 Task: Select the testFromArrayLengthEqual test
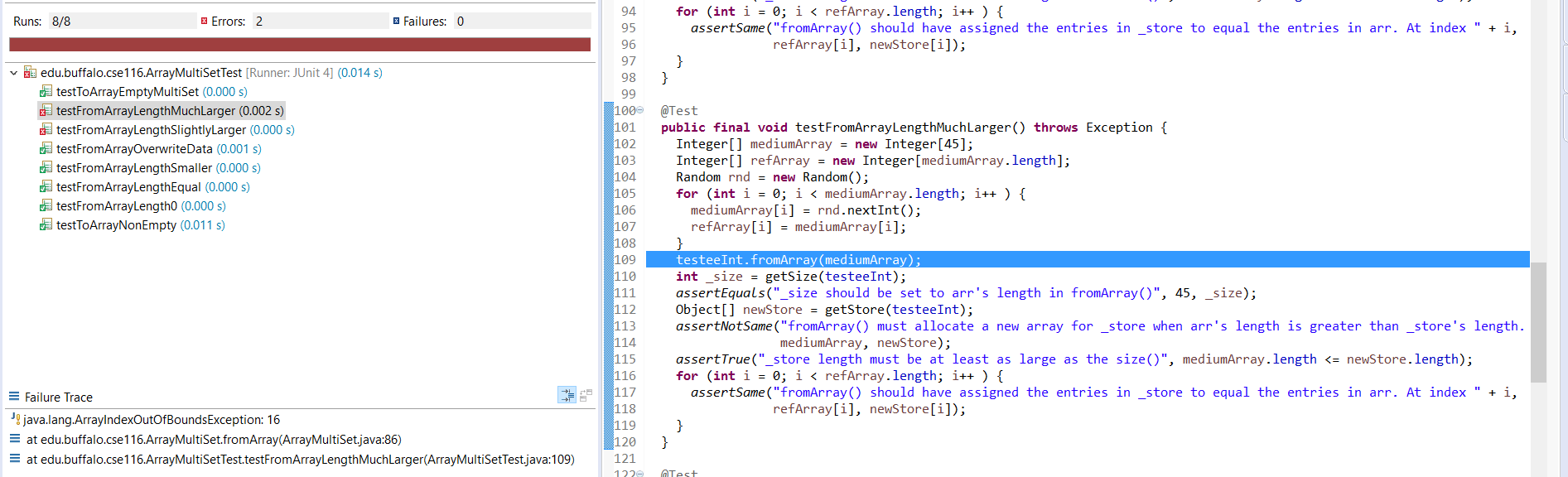point(152,187)
